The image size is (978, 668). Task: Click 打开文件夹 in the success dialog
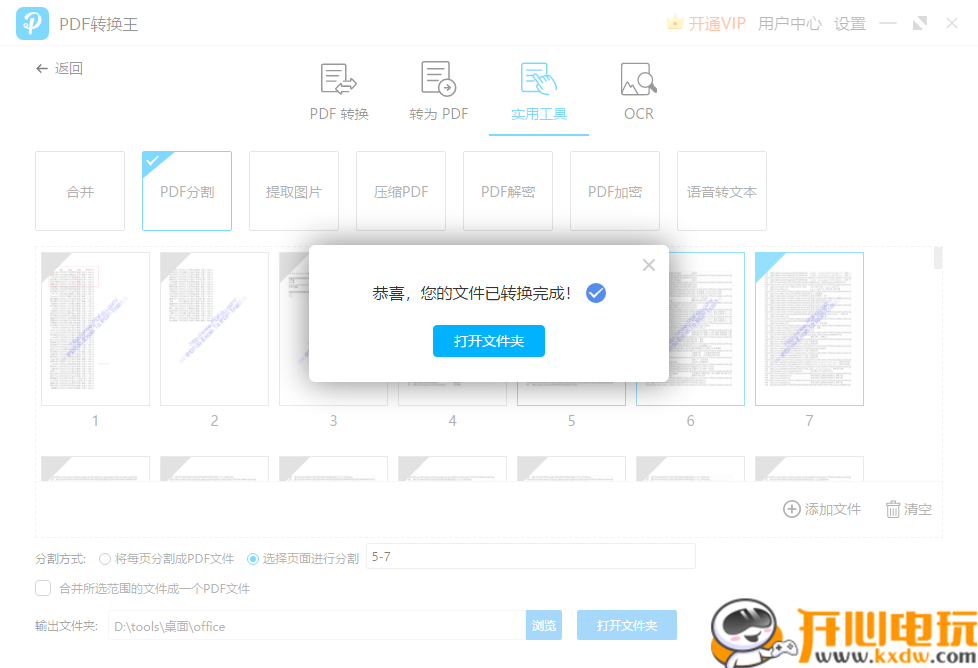click(x=489, y=341)
